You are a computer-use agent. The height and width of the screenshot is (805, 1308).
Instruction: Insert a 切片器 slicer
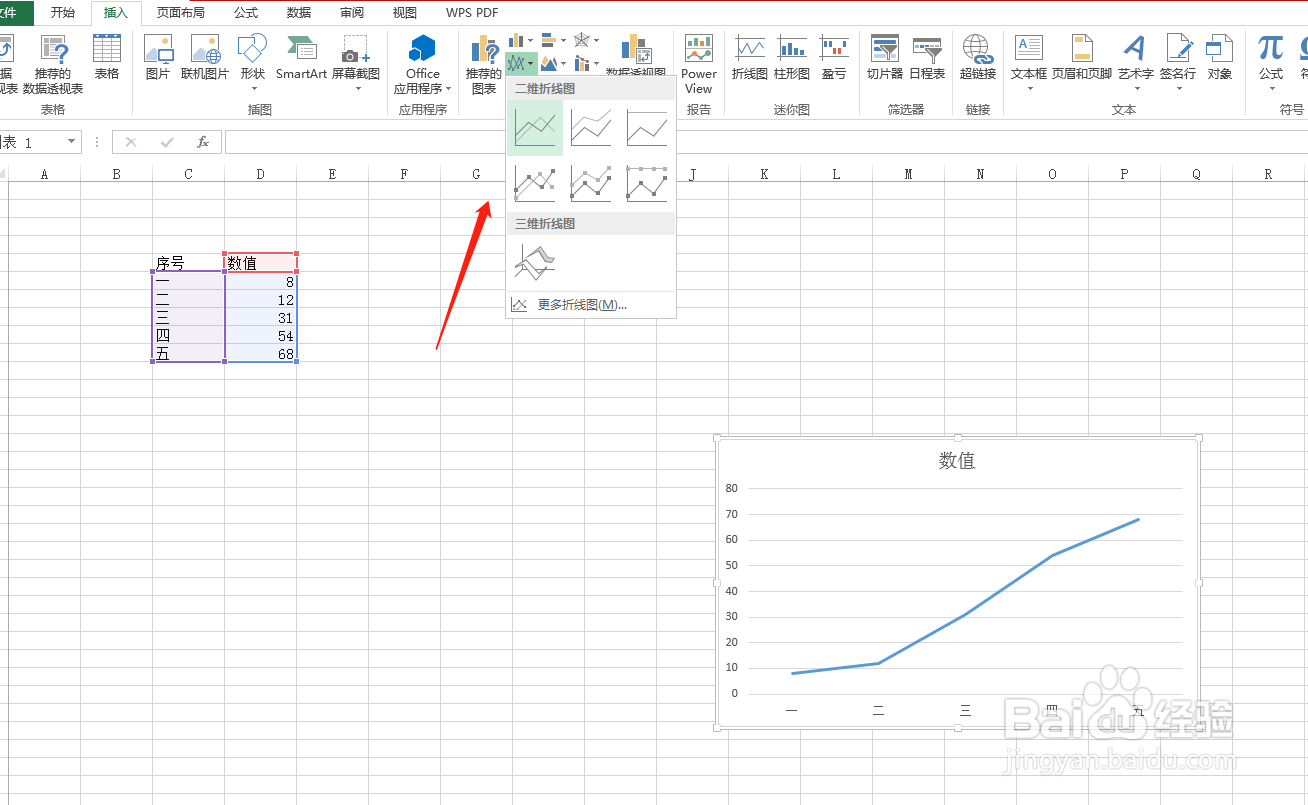point(885,57)
